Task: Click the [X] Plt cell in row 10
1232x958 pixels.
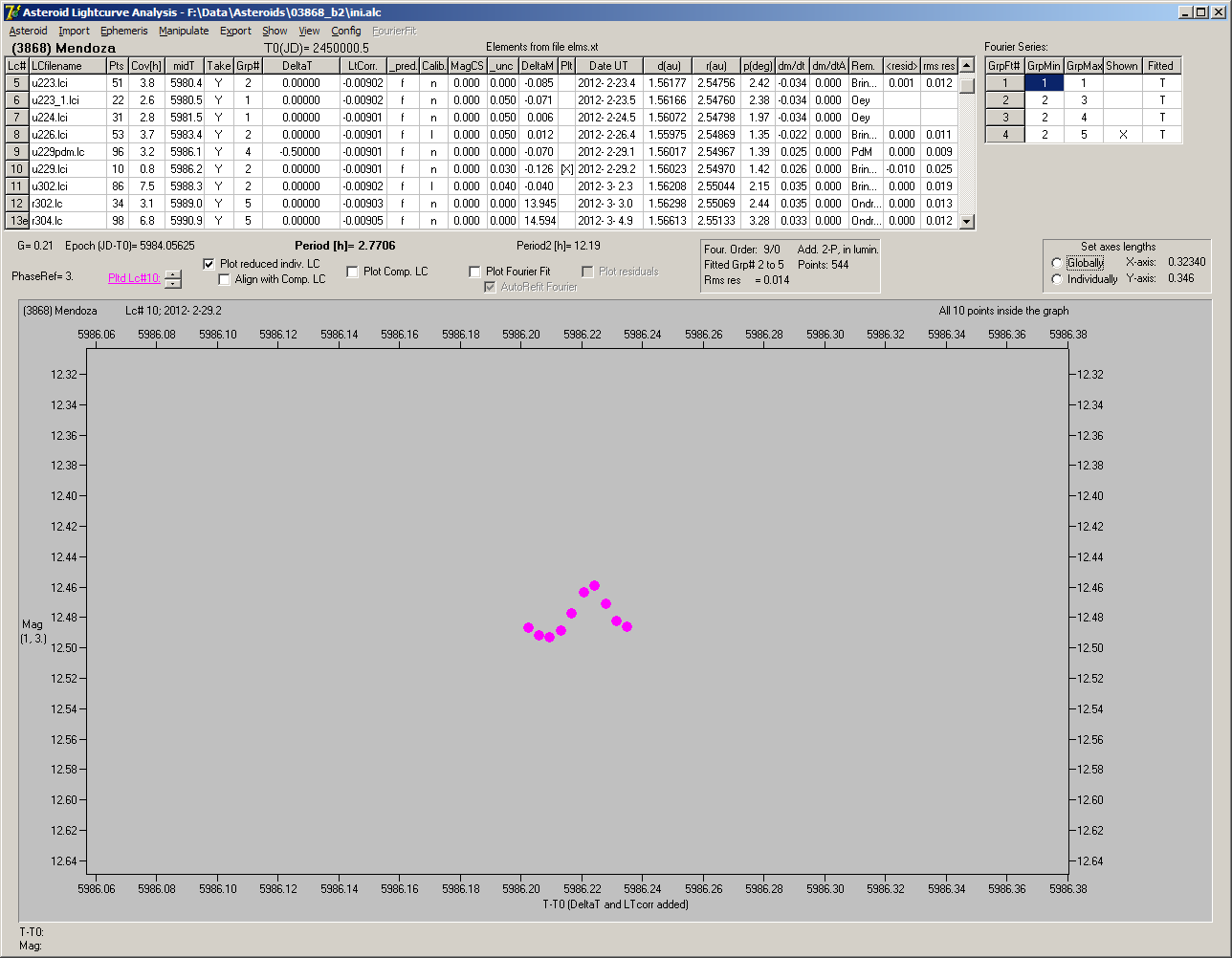Action: pyautogui.click(x=567, y=169)
